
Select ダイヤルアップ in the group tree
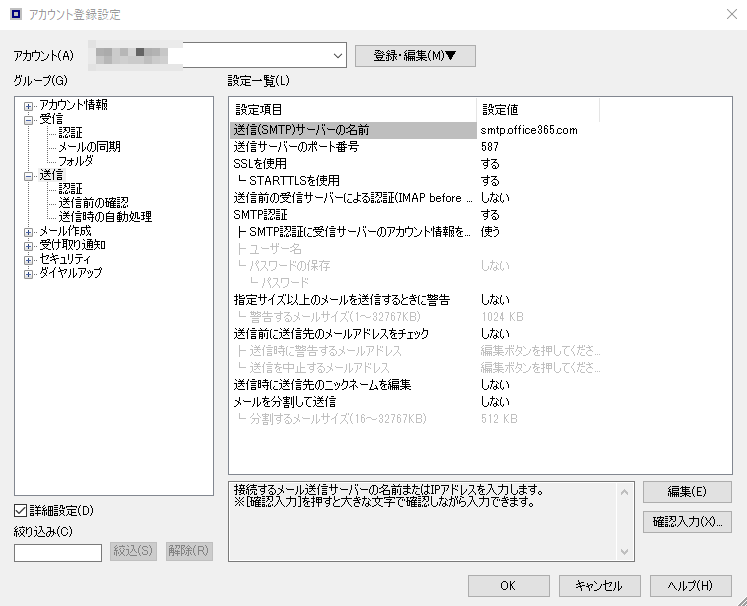[71, 273]
